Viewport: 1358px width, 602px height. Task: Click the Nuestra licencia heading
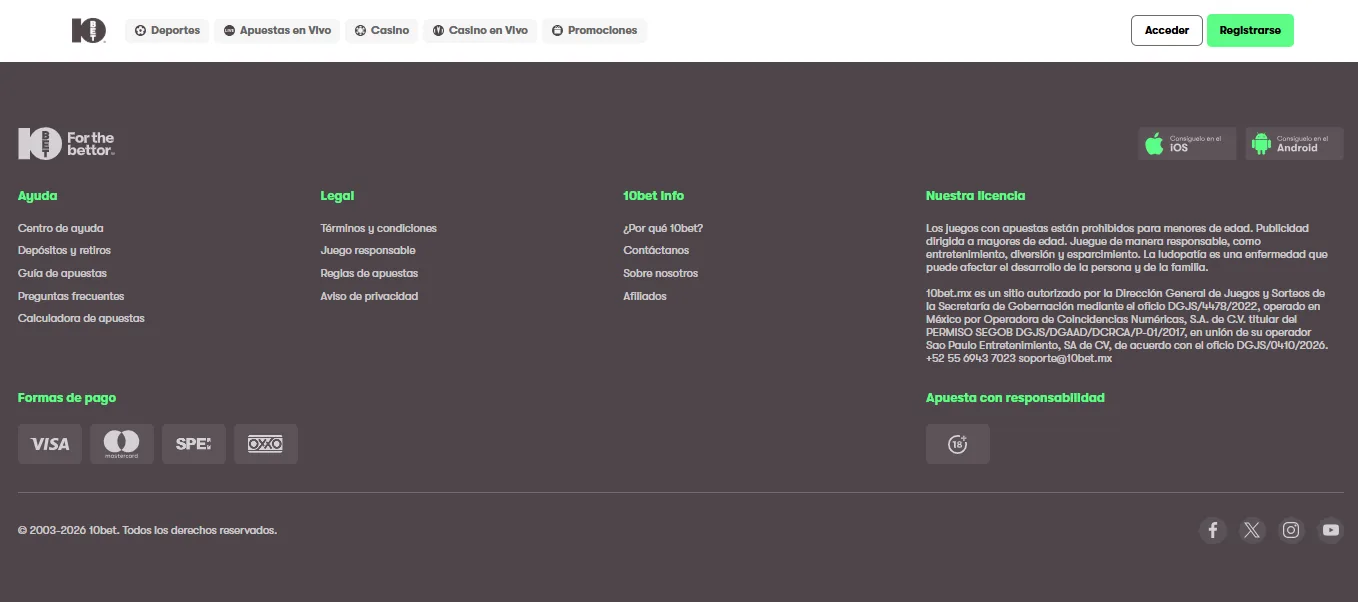point(976,196)
